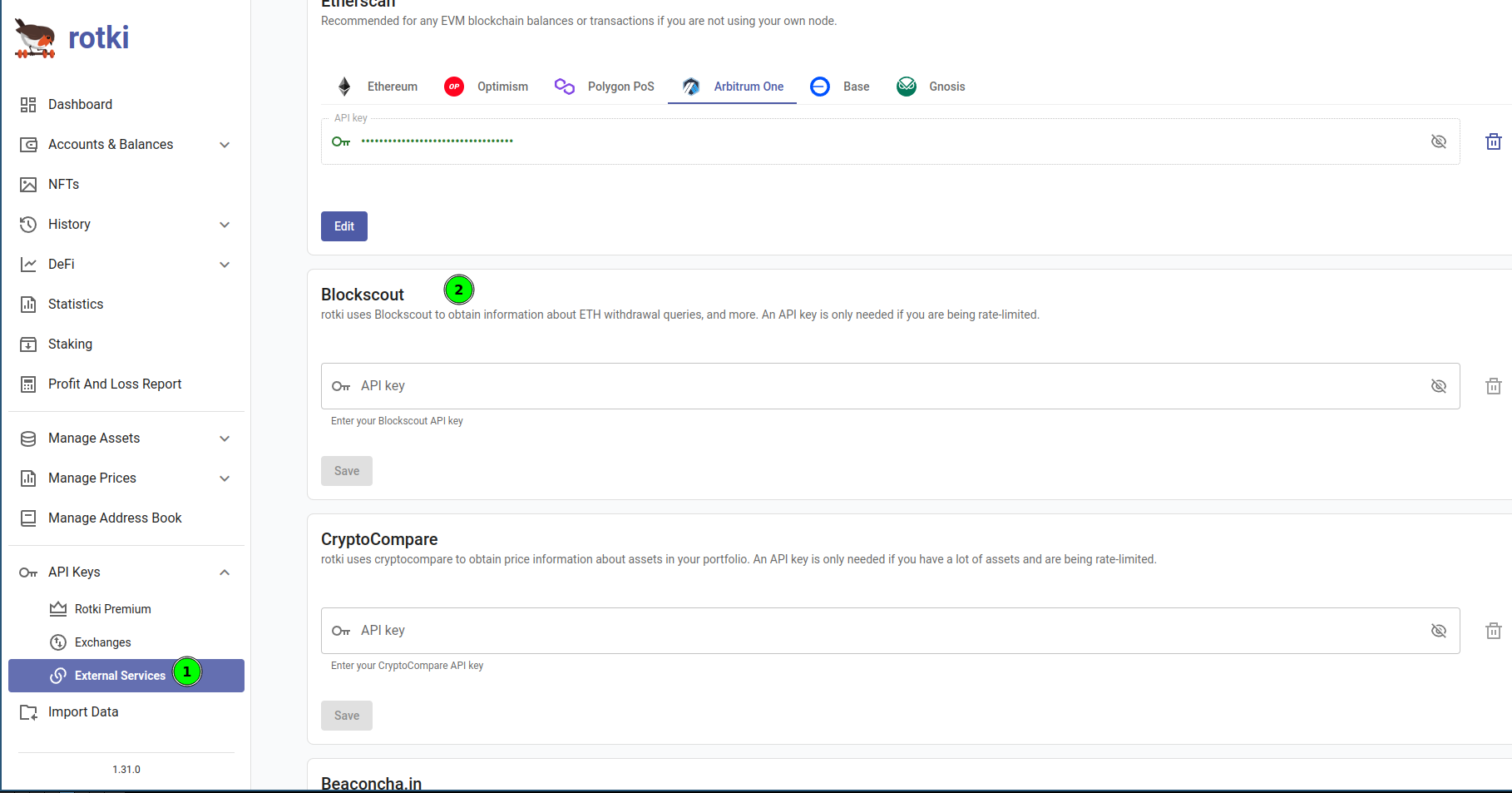The width and height of the screenshot is (1512, 793).
Task: Click the Rotki Premium crown icon
Action: (x=58, y=609)
